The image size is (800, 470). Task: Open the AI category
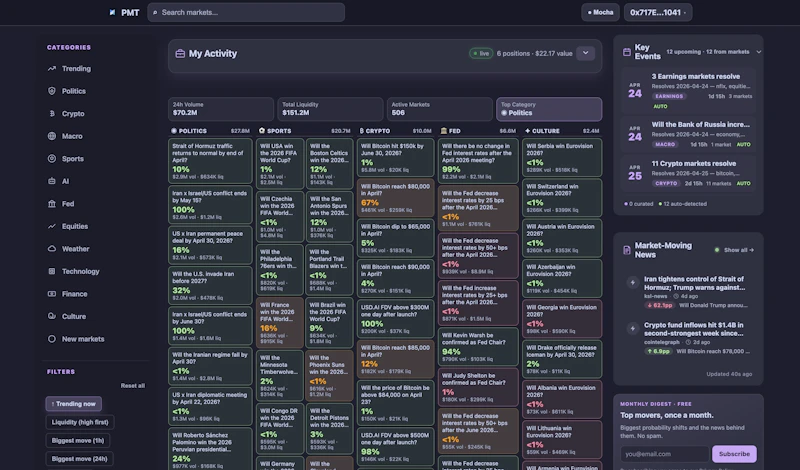tap(65, 181)
